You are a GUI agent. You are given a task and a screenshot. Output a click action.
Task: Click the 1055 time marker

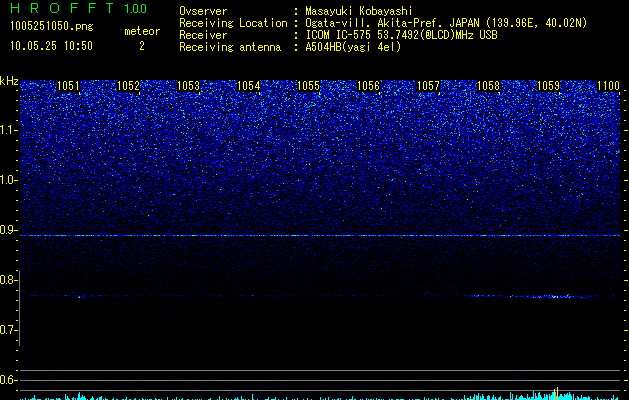click(x=308, y=86)
